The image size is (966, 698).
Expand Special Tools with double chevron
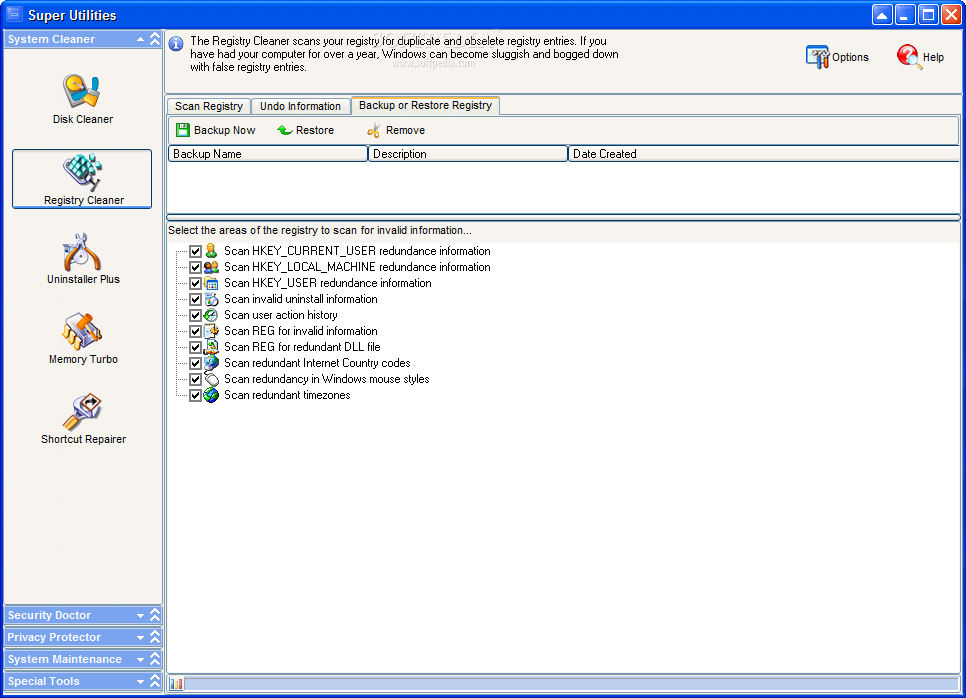tap(155, 681)
